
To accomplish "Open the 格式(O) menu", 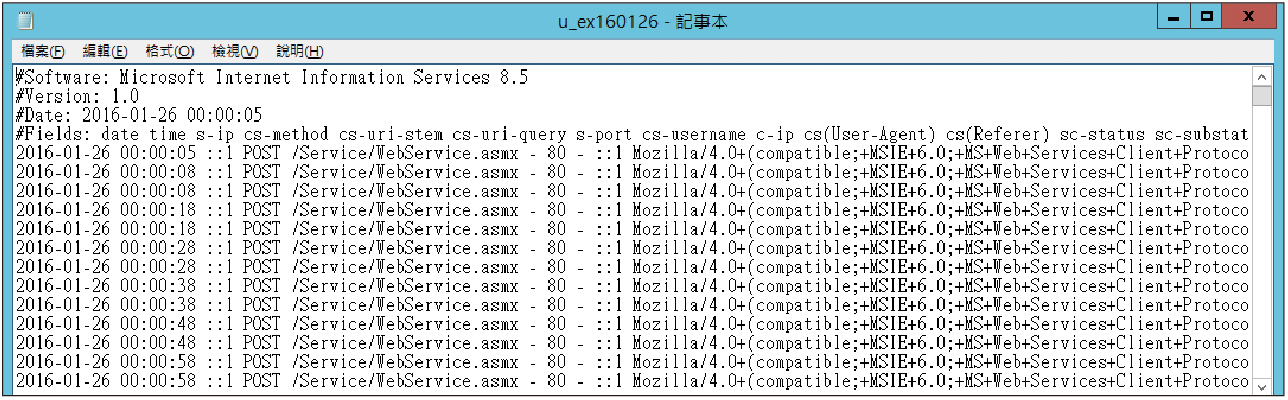I will (169, 51).
